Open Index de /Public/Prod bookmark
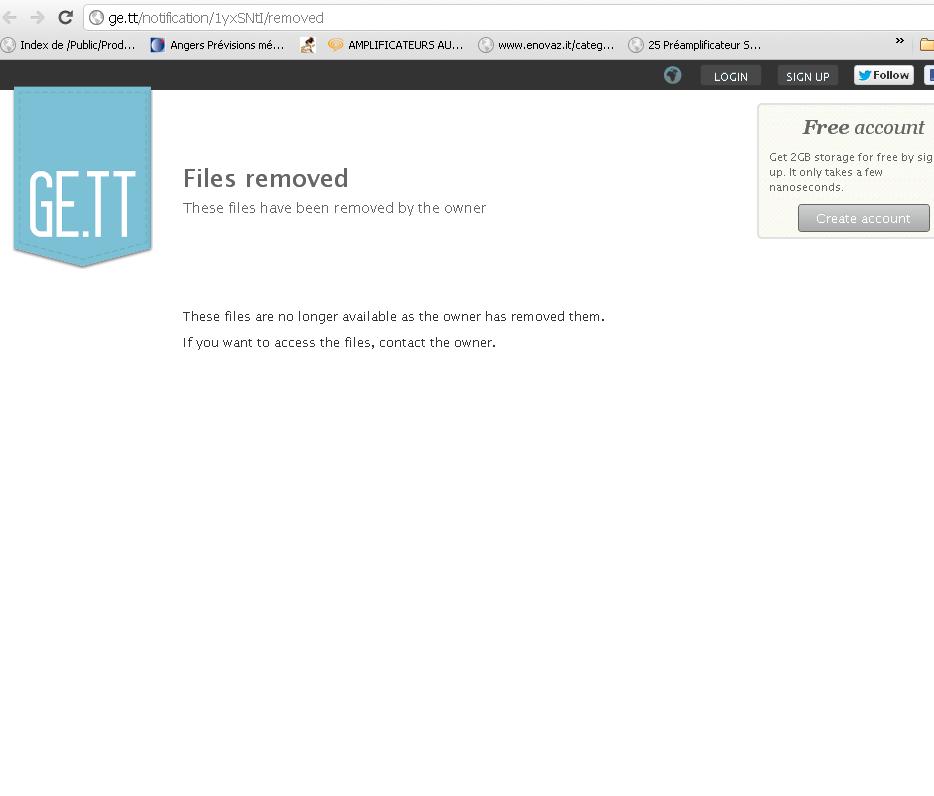The width and height of the screenshot is (934, 796). click(69, 45)
